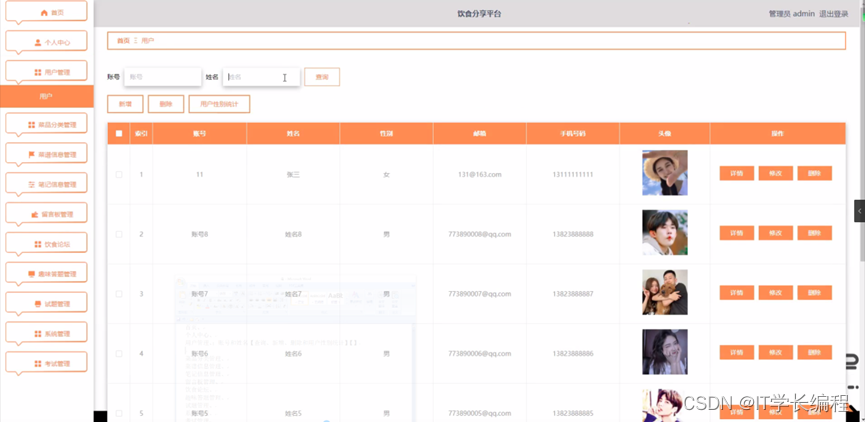Screen dimensions: 865x422
Task: Click the right-edge panel collapse arrow
Action: tap(859, 211)
